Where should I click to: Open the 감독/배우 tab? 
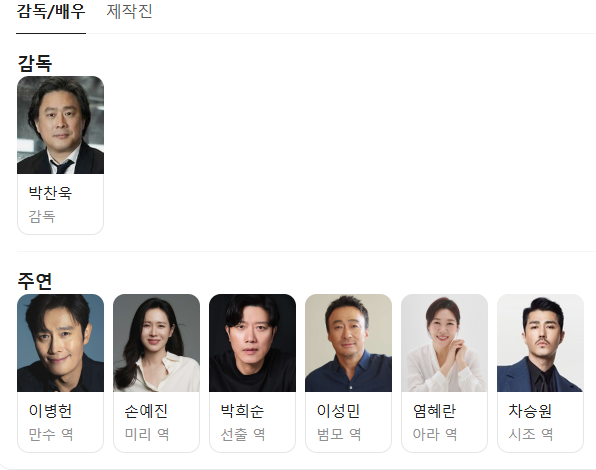pyautogui.click(x=51, y=11)
